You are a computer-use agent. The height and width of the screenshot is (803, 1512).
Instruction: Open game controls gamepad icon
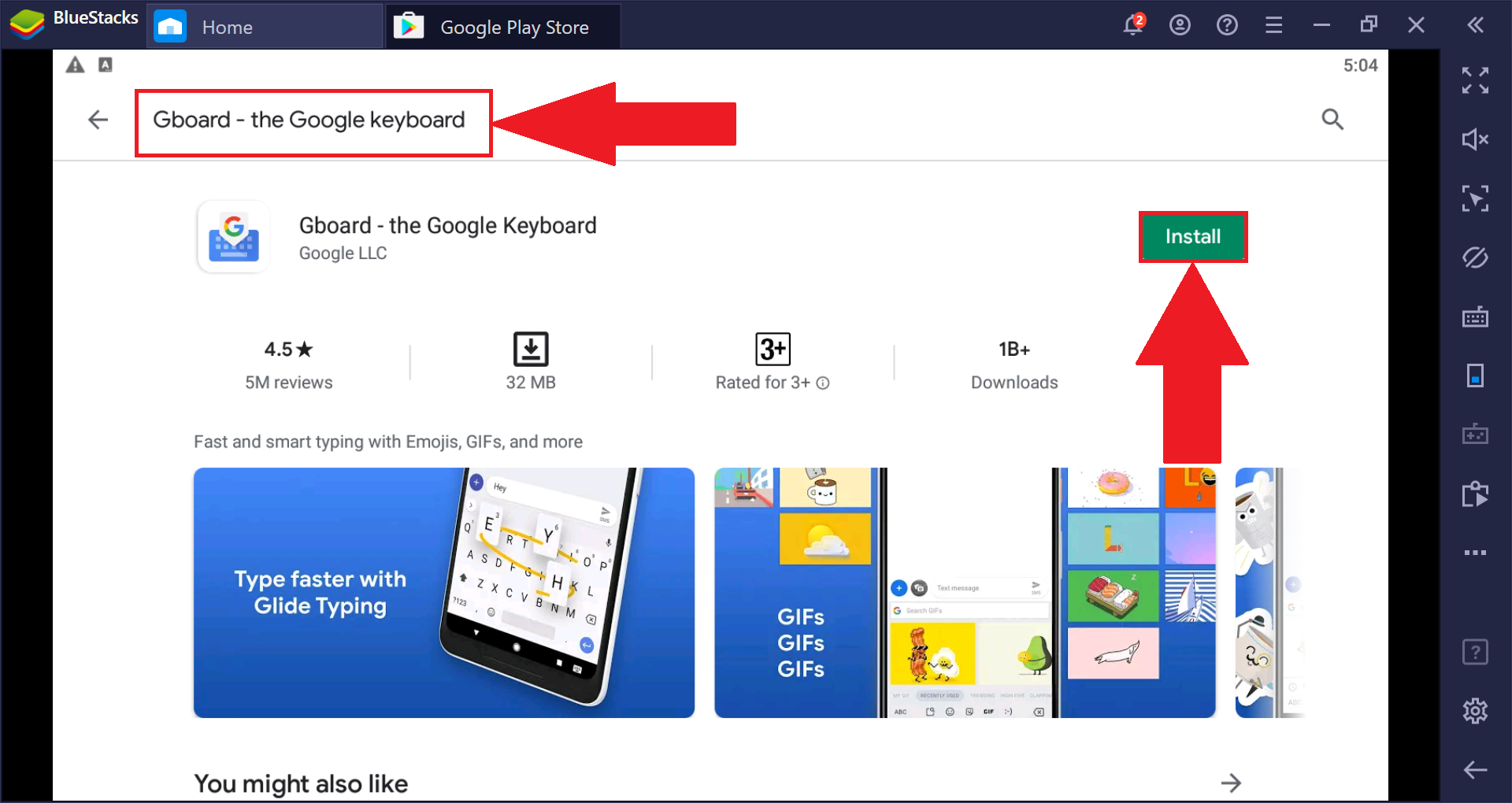point(1475,434)
